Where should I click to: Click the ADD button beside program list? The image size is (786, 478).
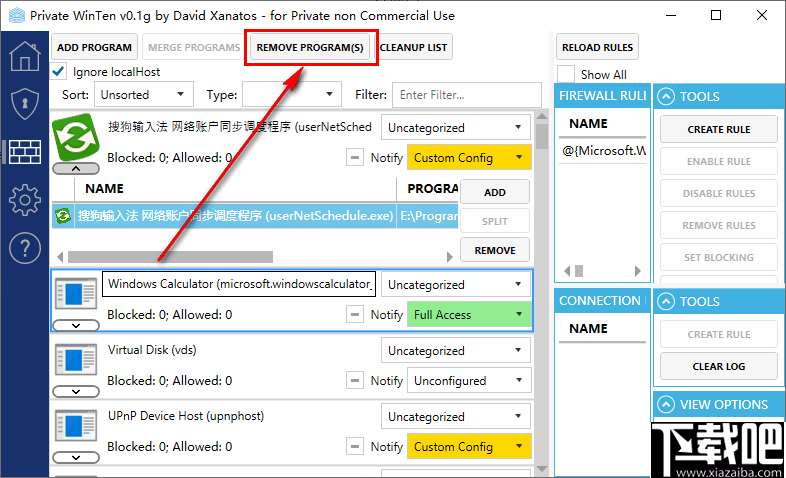pyautogui.click(x=495, y=192)
